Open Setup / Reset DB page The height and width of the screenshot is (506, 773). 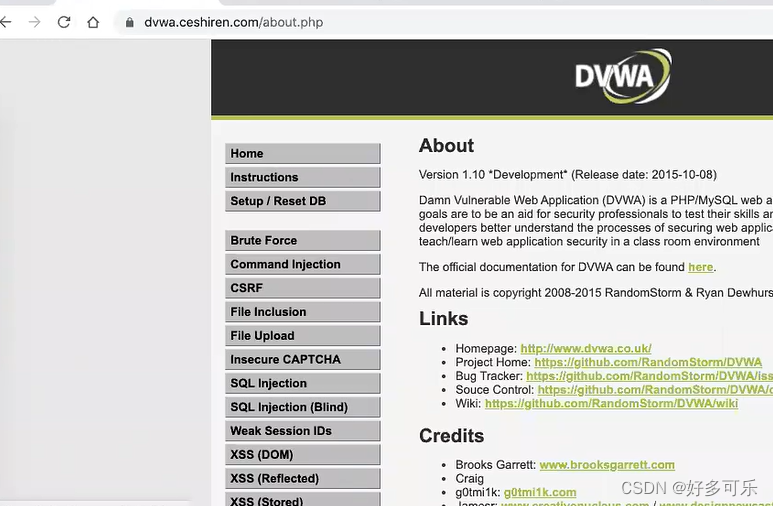(x=303, y=201)
